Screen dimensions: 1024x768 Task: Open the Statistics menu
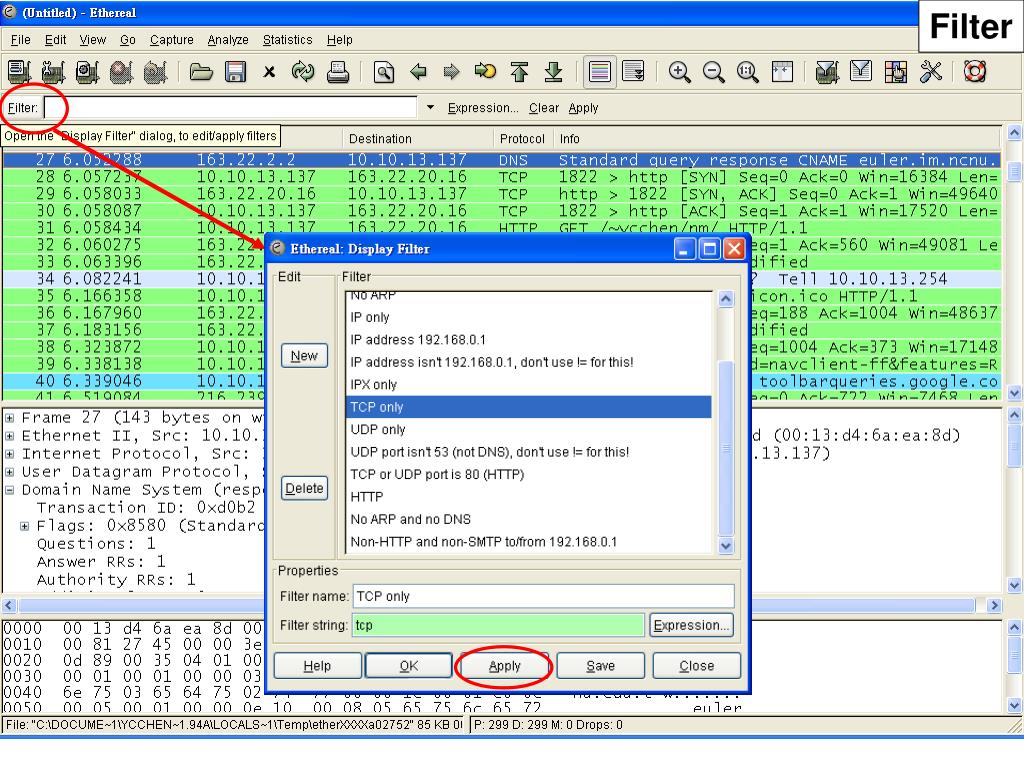coord(287,40)
